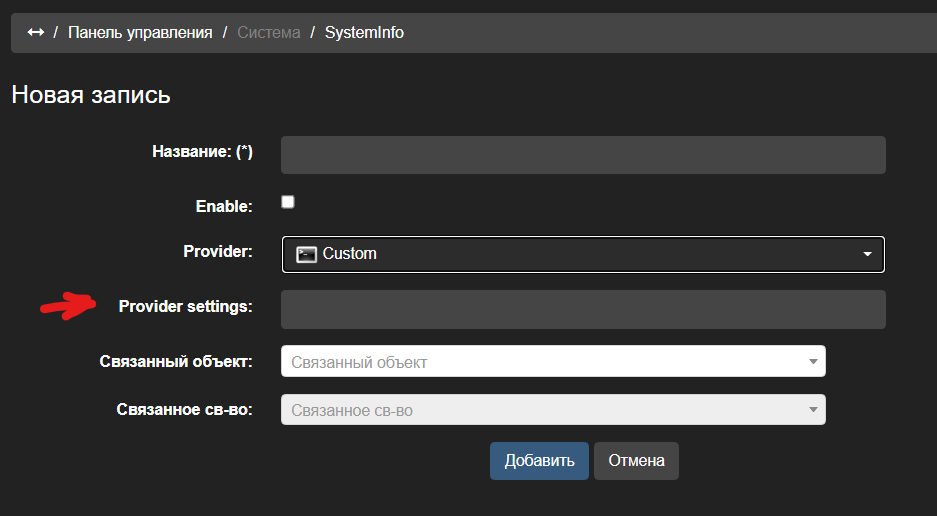Viewport: 937px width, 516px height.
Task: Click the Provider settings label
Action: tap(185, 307)
